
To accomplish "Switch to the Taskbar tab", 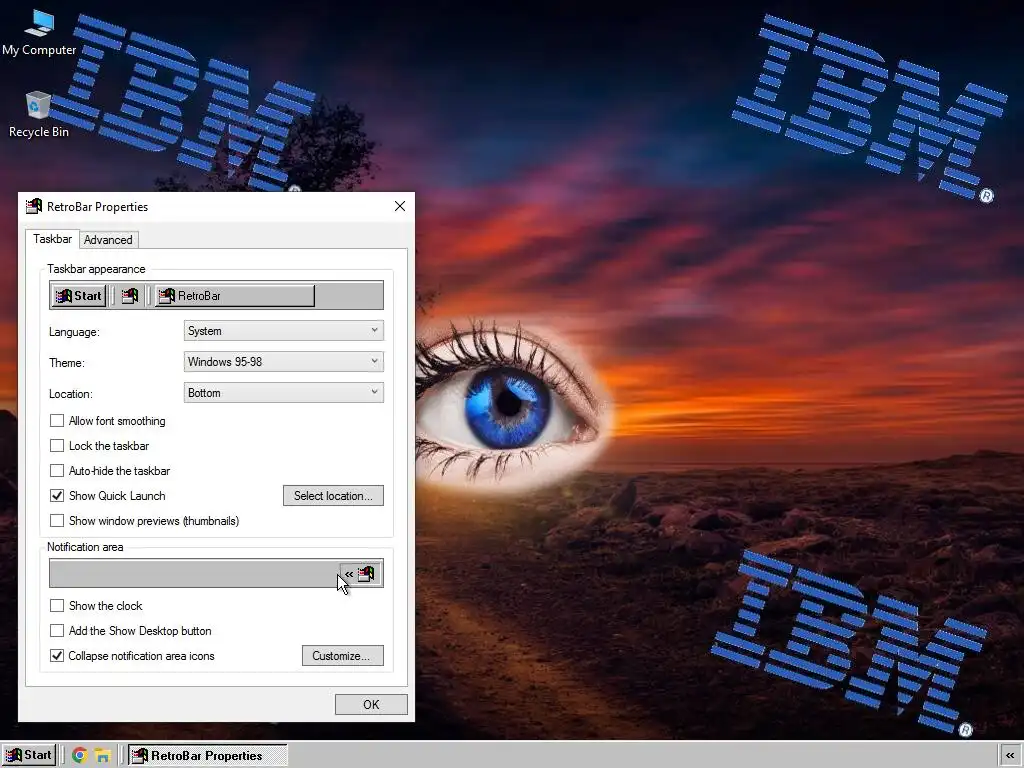I will click(x=52, y=239).
